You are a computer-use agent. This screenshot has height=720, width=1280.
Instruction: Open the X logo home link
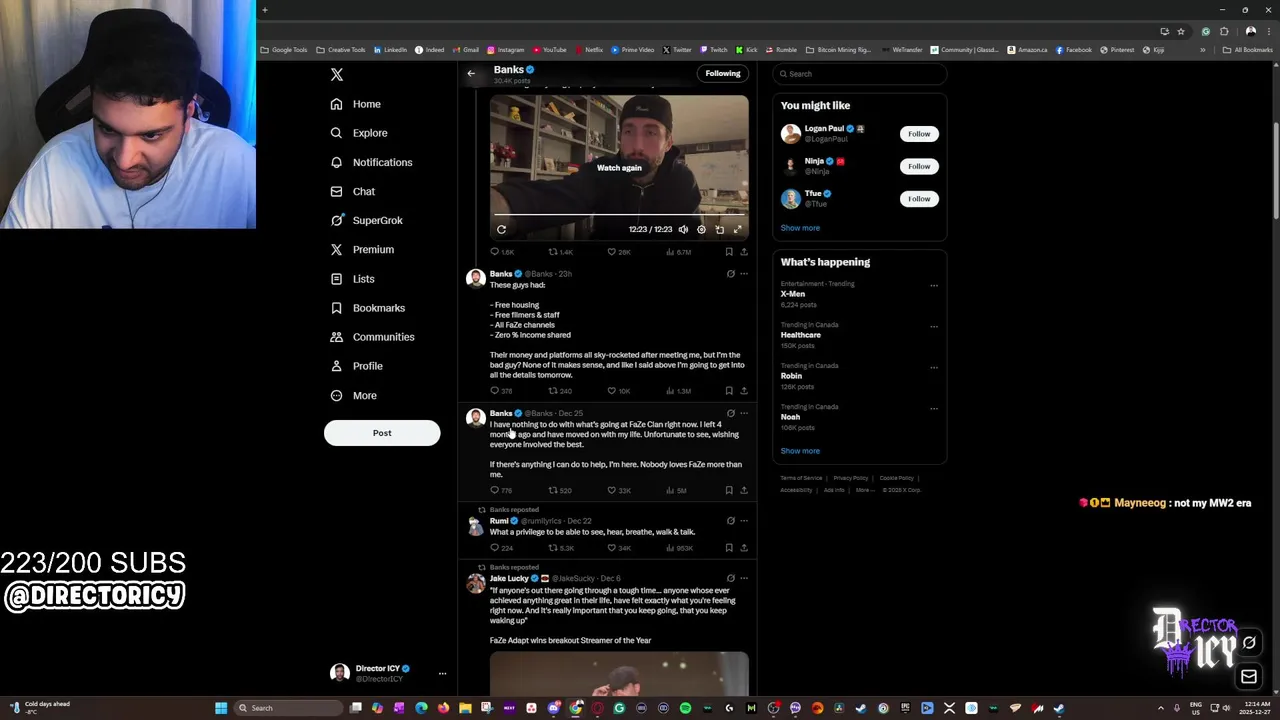(x=337, y=75)
